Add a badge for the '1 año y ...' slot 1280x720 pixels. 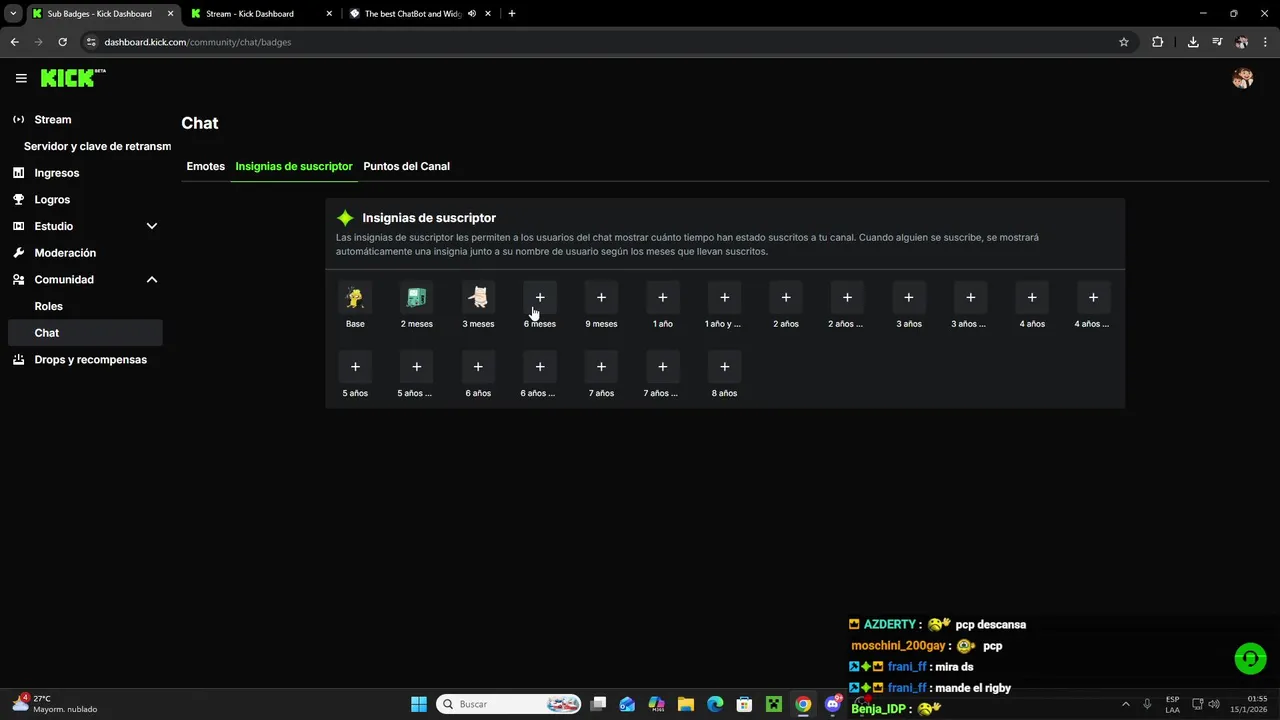(x=725, y=297)
